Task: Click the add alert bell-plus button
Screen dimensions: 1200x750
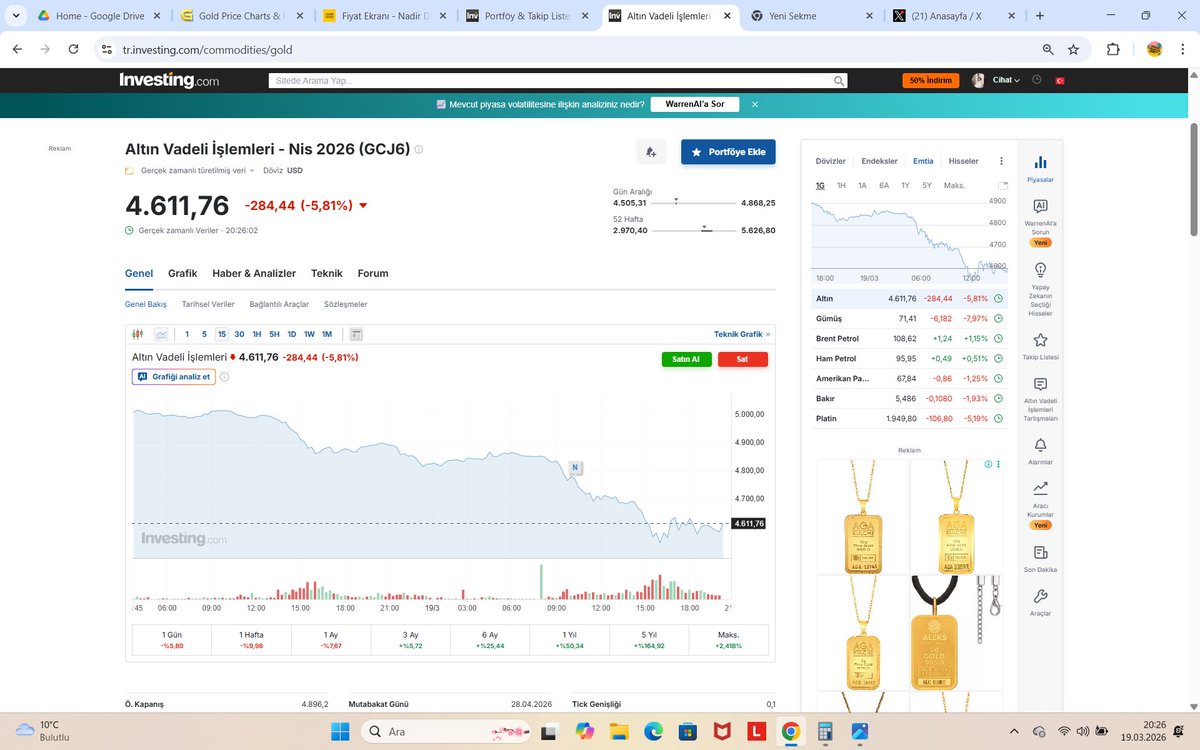Action: (x=651, y=152)
